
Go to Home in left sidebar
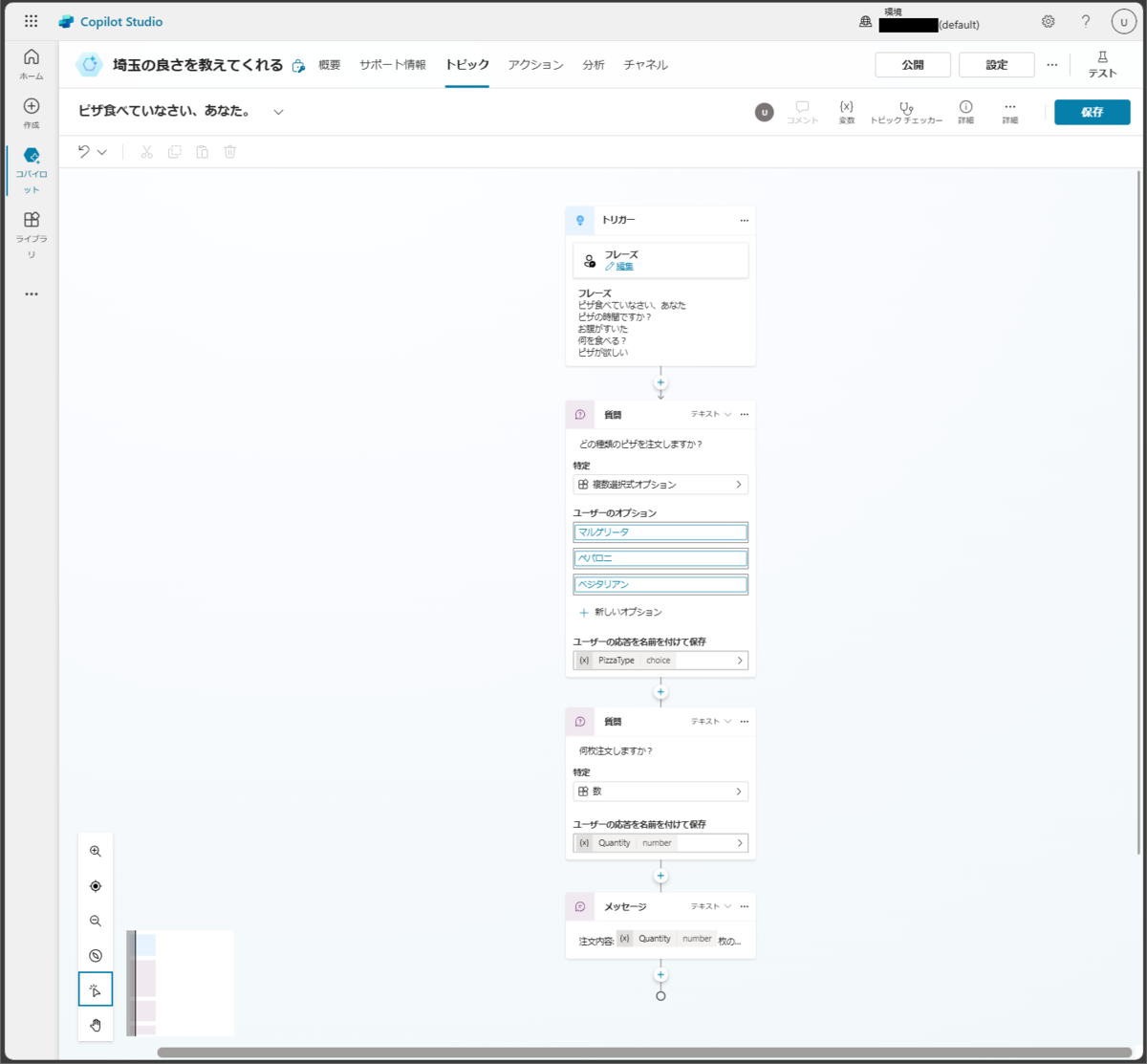[32, 63]
